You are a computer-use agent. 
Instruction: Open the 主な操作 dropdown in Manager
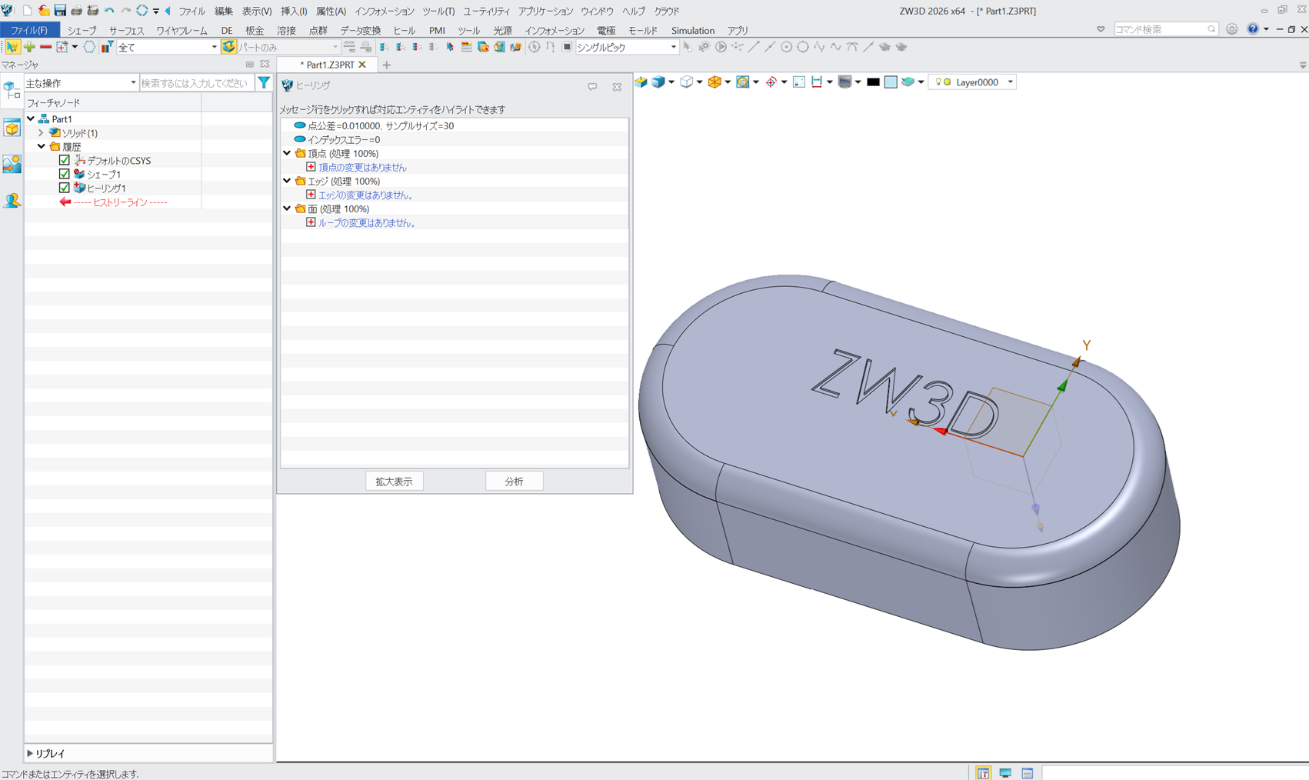[133, 83]
